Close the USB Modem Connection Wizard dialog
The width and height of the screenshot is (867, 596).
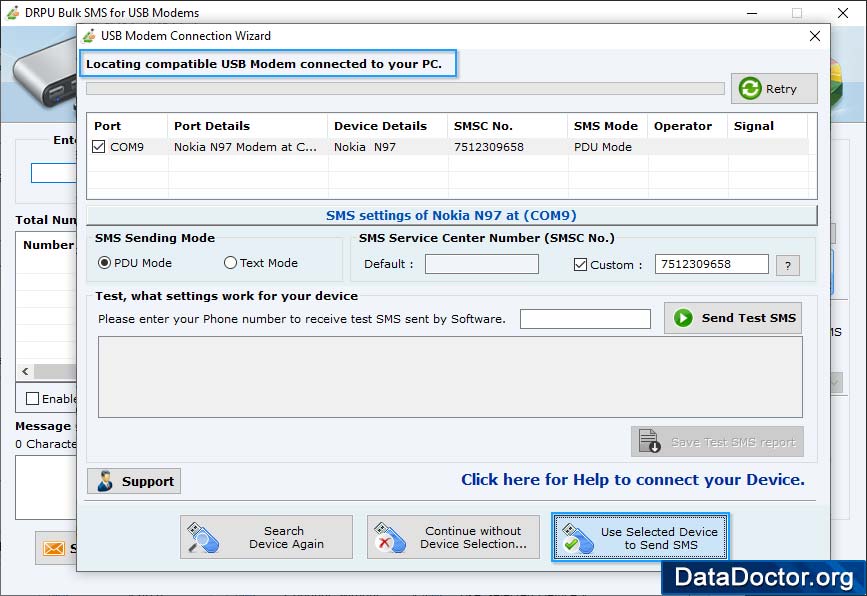coord(814,36)
